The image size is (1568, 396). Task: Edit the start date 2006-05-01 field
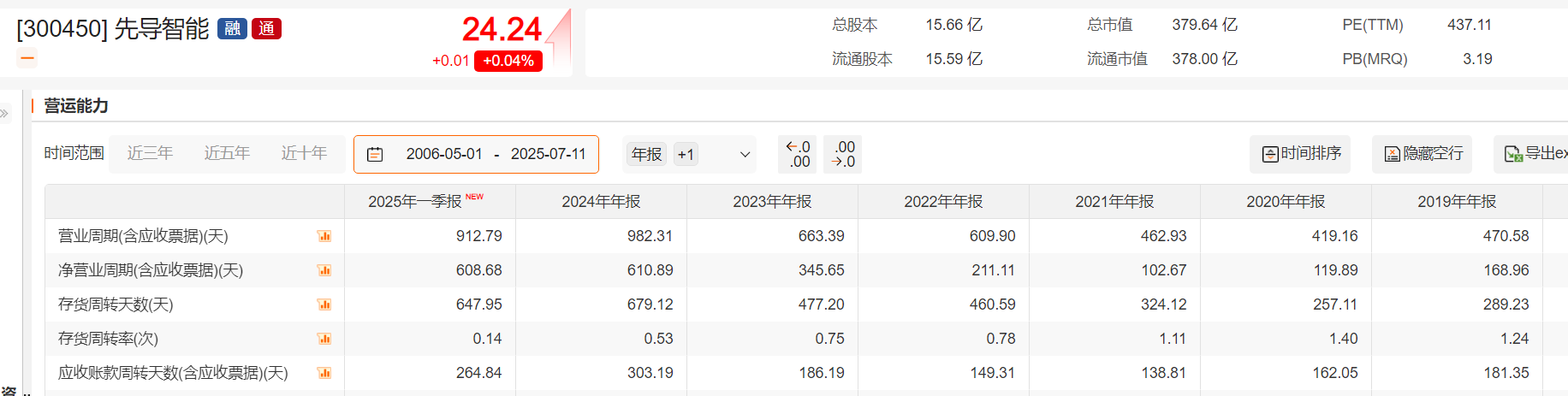tap(444, 154)
